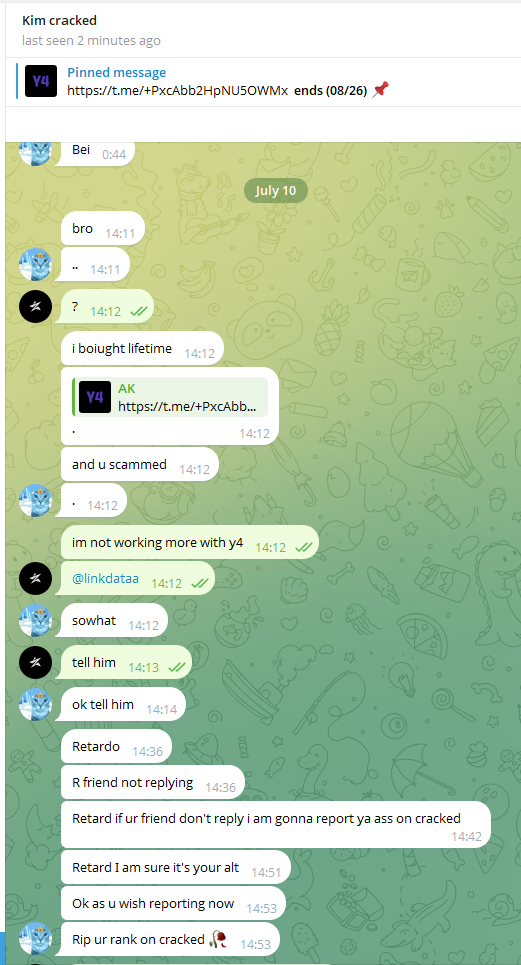Click the Y4 thumbnail in AK link preview

tap(95, 397)
